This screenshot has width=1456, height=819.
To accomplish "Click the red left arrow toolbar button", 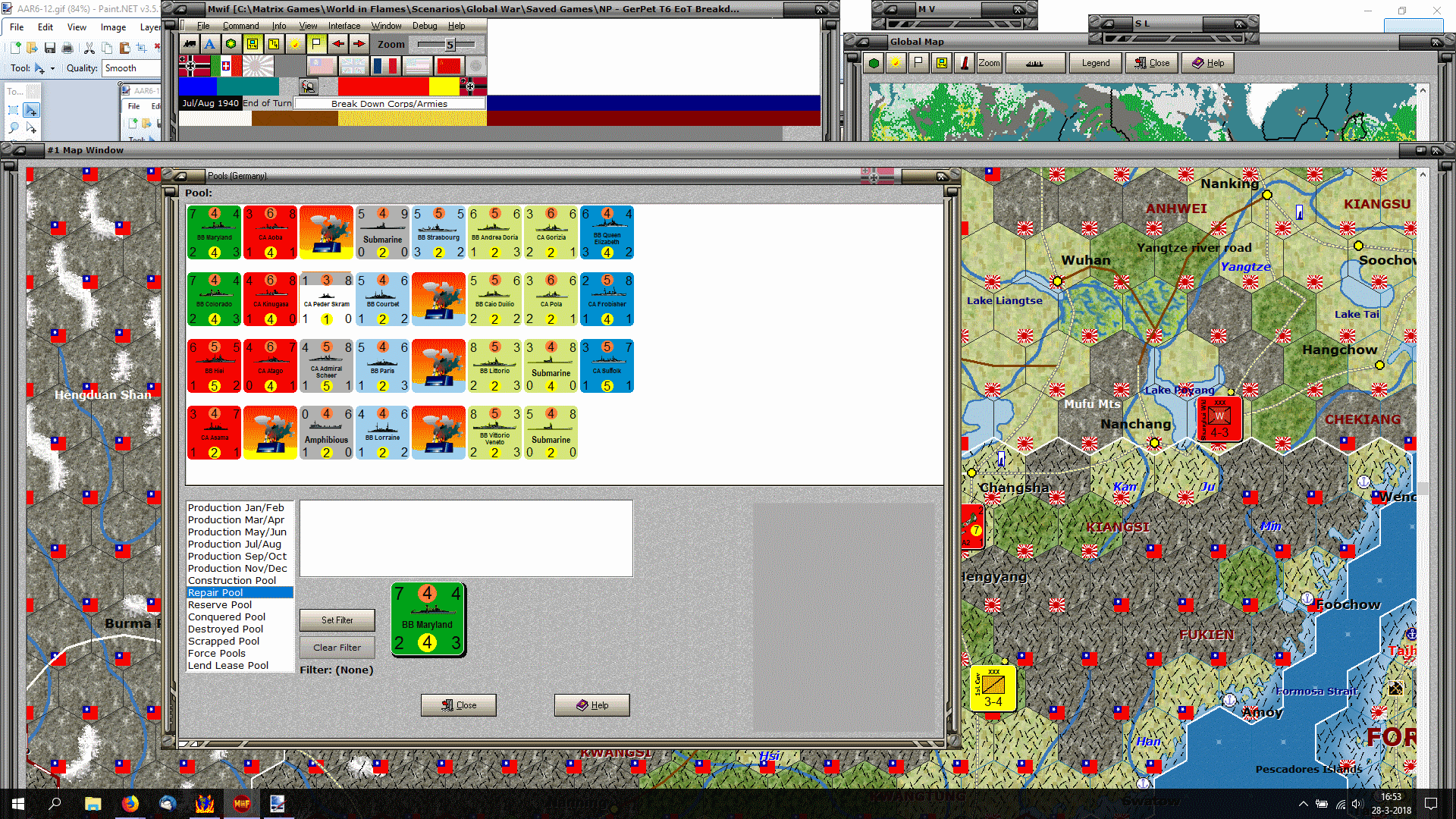I will point(337,44).
